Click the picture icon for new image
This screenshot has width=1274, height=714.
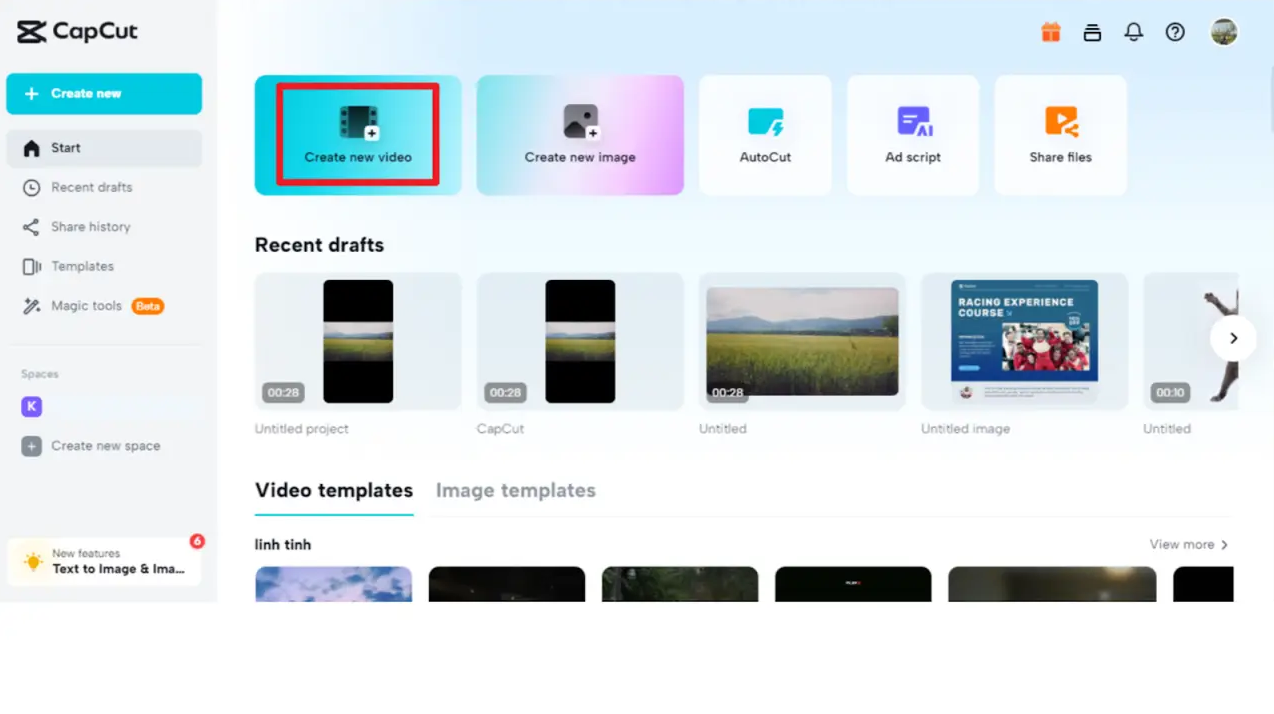click(x=580, y=122)
